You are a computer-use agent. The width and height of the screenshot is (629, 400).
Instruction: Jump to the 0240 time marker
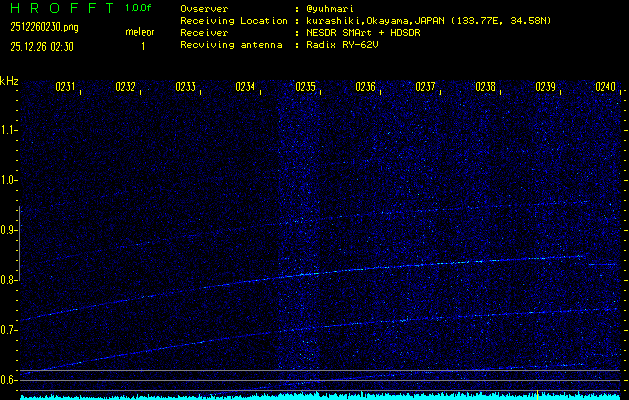[x=605, y=88]
